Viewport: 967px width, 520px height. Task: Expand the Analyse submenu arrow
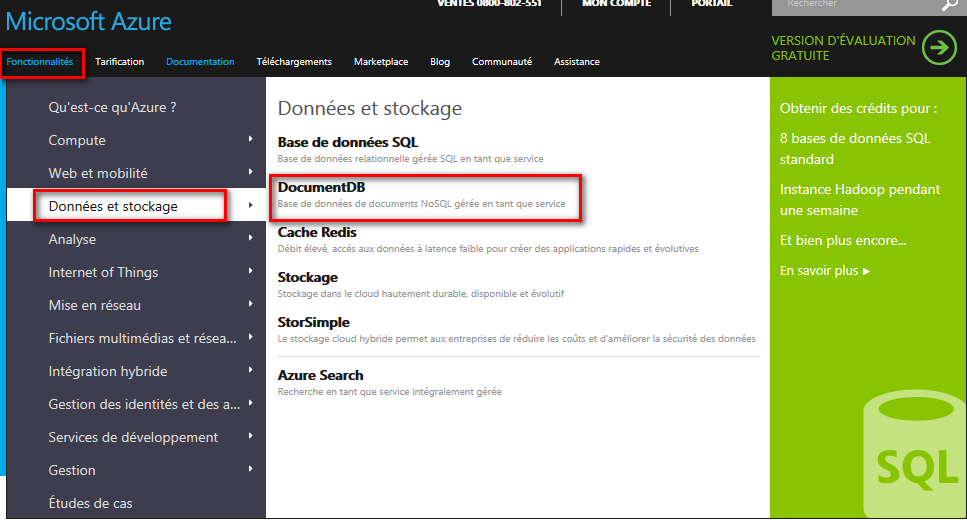click(x=250, y=237)
